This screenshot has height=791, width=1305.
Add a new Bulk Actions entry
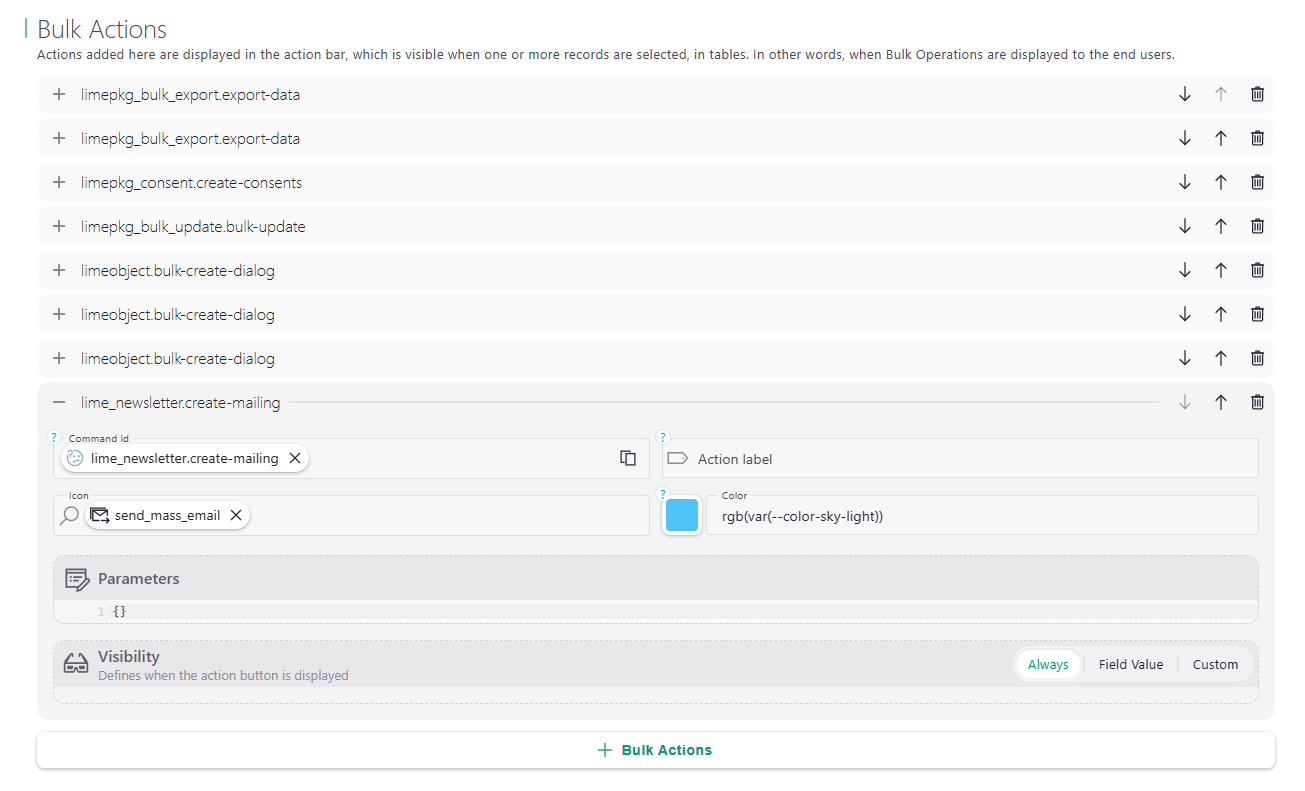655,750
